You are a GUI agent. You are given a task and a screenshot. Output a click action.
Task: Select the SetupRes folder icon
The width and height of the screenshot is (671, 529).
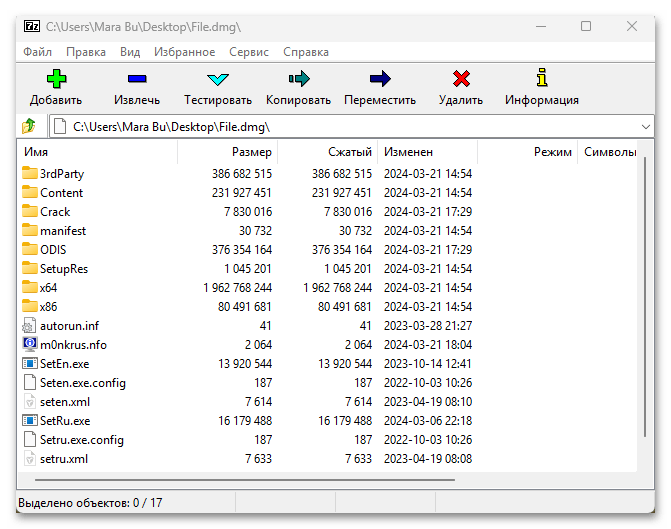click(30, 268)
